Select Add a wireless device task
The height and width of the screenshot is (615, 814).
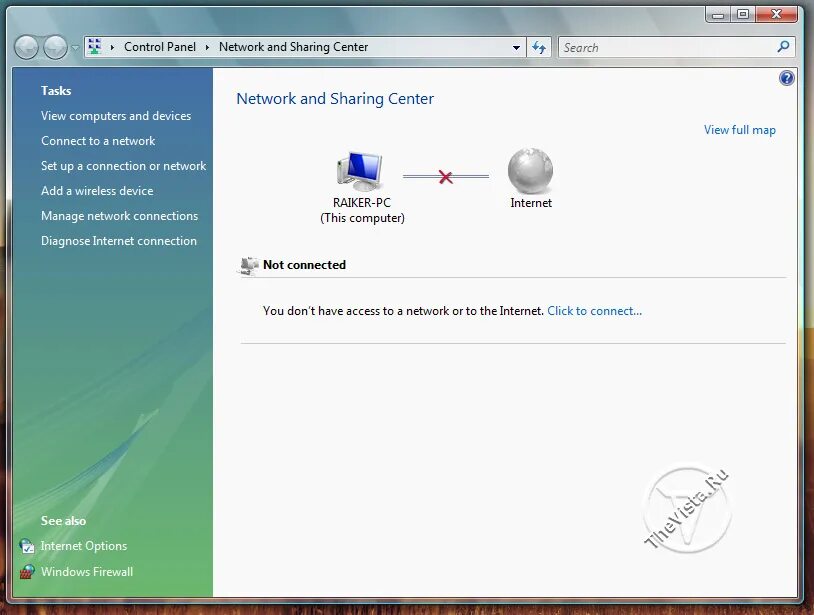(97, 191)
